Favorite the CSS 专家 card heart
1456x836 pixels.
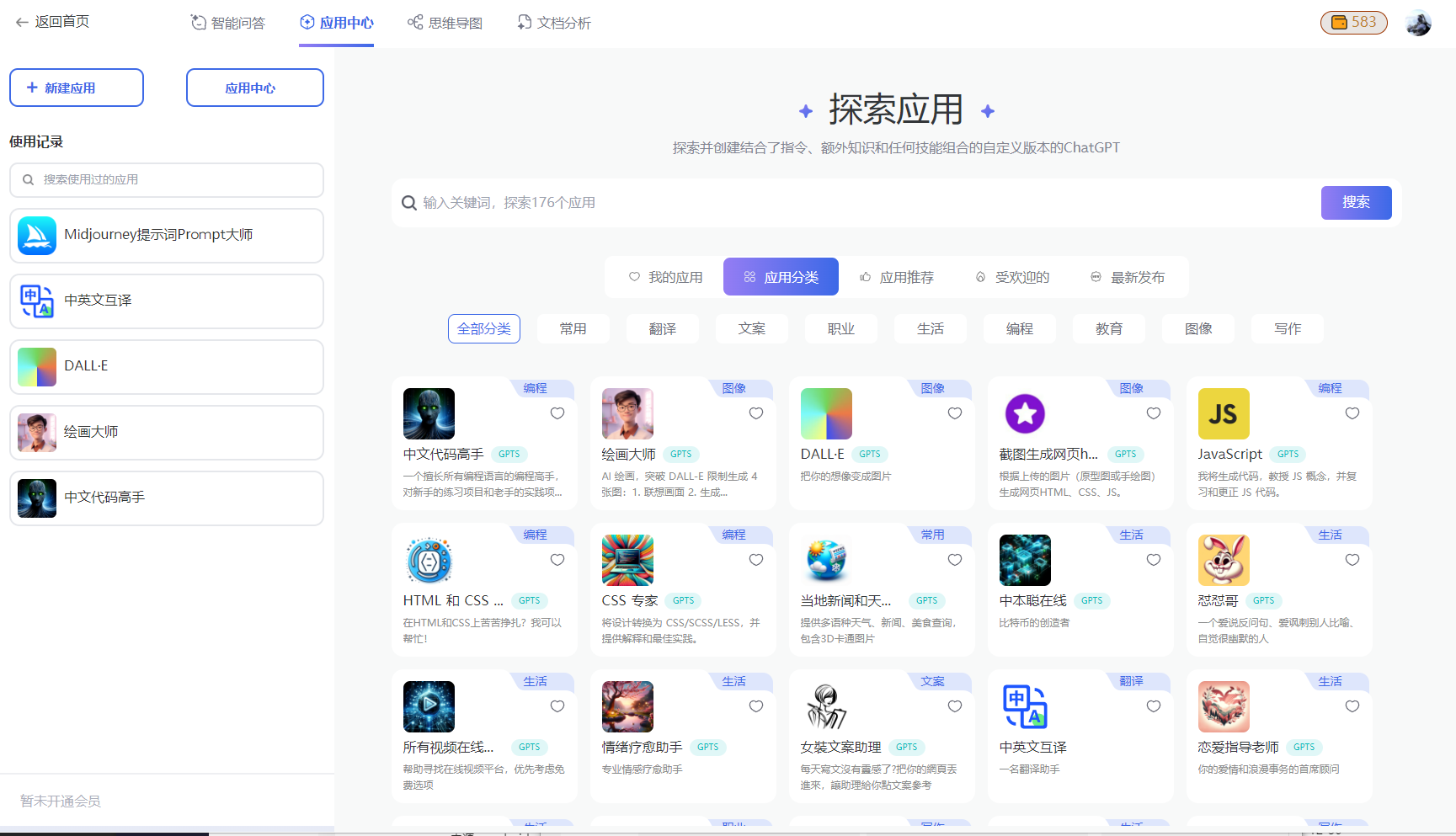(756, 560)
